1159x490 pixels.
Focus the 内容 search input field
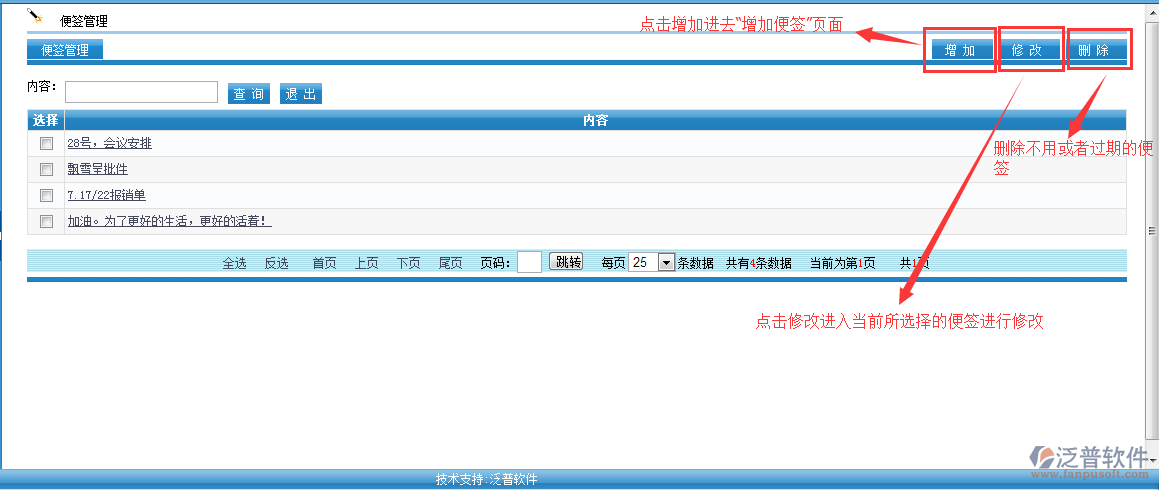coord(141,92)
